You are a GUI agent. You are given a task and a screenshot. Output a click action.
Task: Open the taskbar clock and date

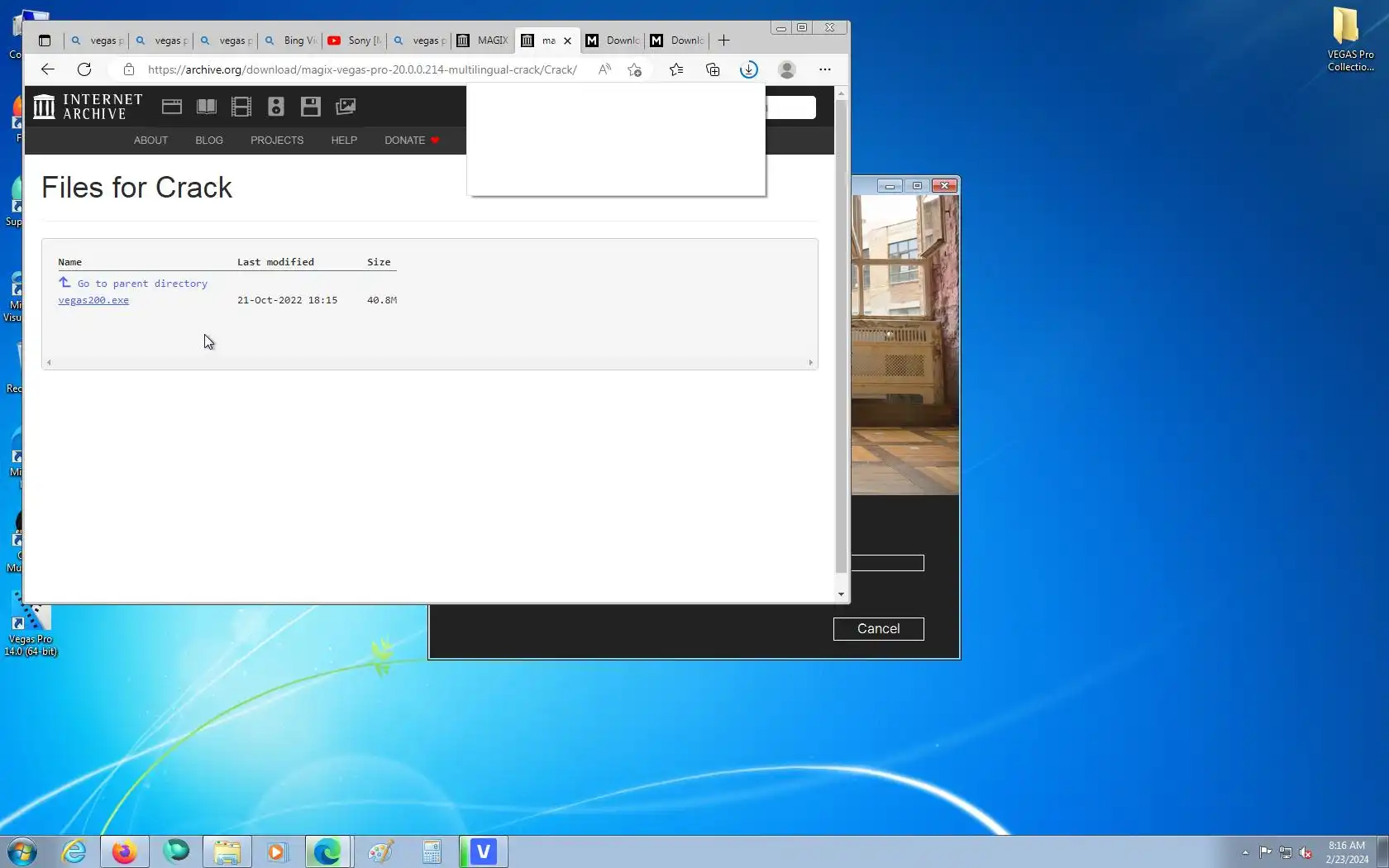coord(1347,852)
